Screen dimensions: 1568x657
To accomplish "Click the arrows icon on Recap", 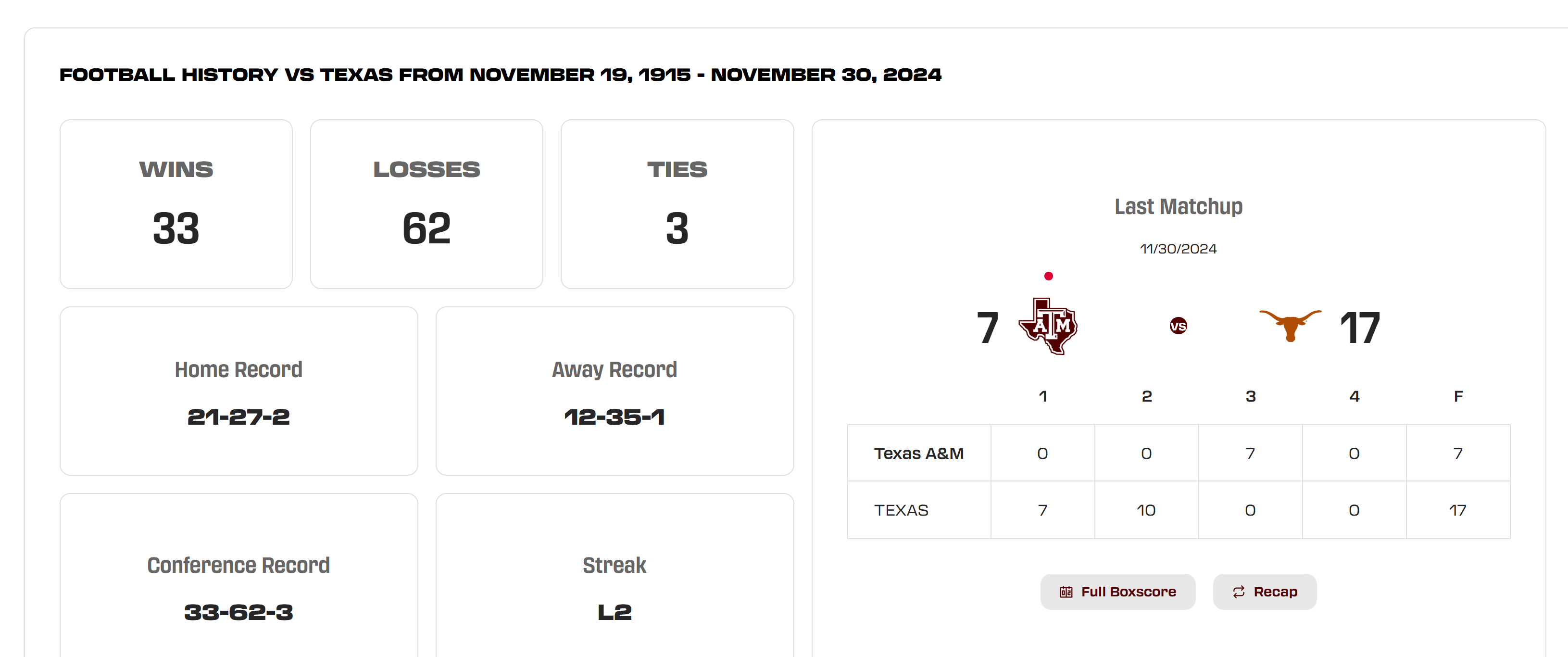I will click(x=1238, y=592).
